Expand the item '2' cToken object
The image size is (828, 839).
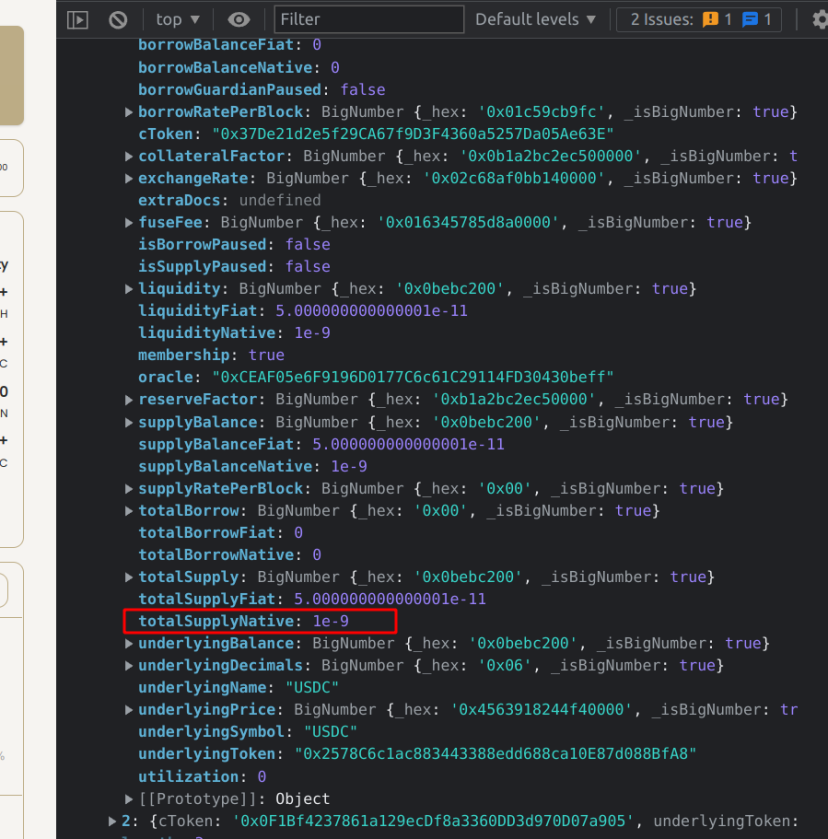(111, 820)
